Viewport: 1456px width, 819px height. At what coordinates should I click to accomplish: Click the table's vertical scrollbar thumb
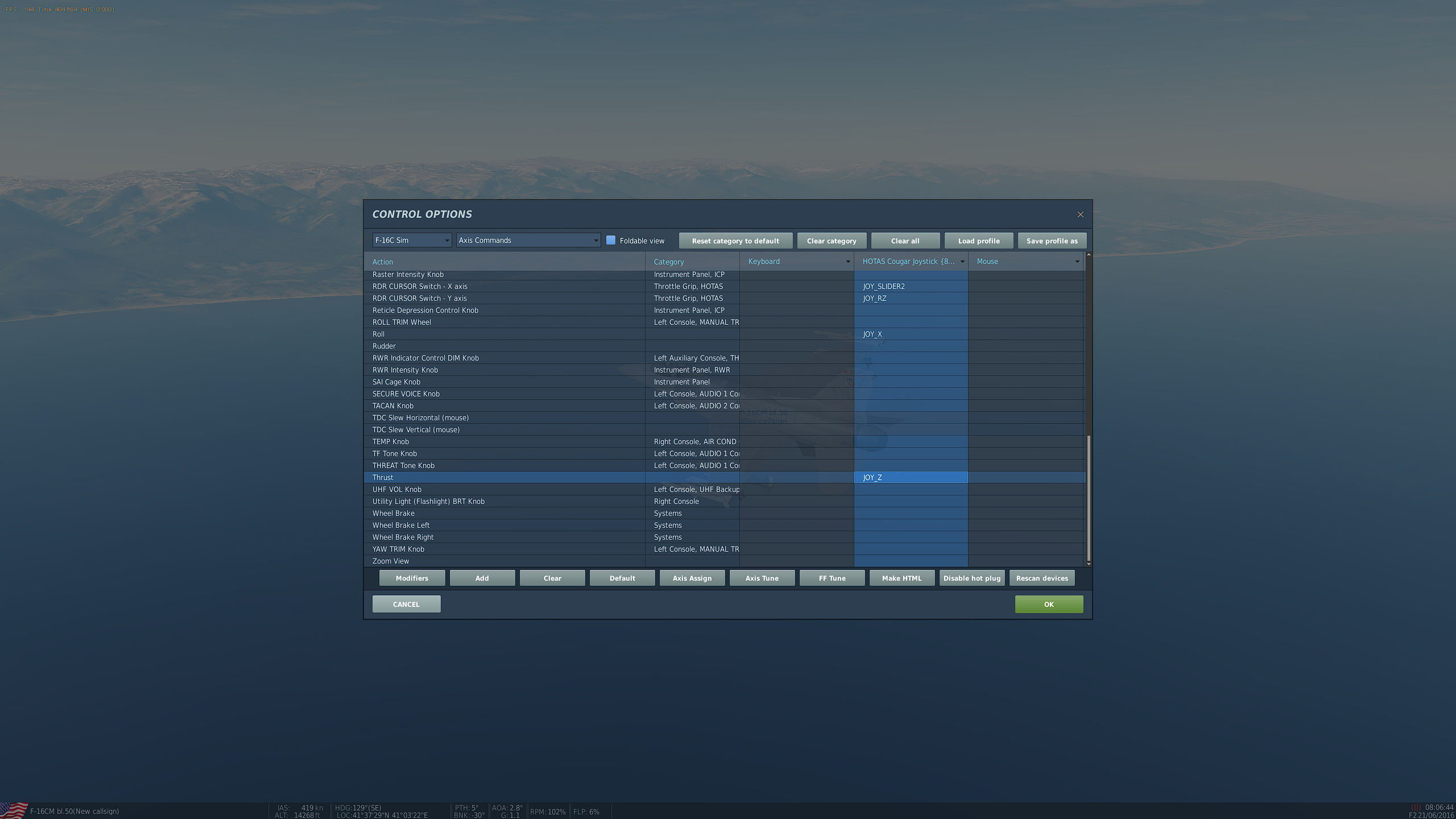pos(1089,498)
